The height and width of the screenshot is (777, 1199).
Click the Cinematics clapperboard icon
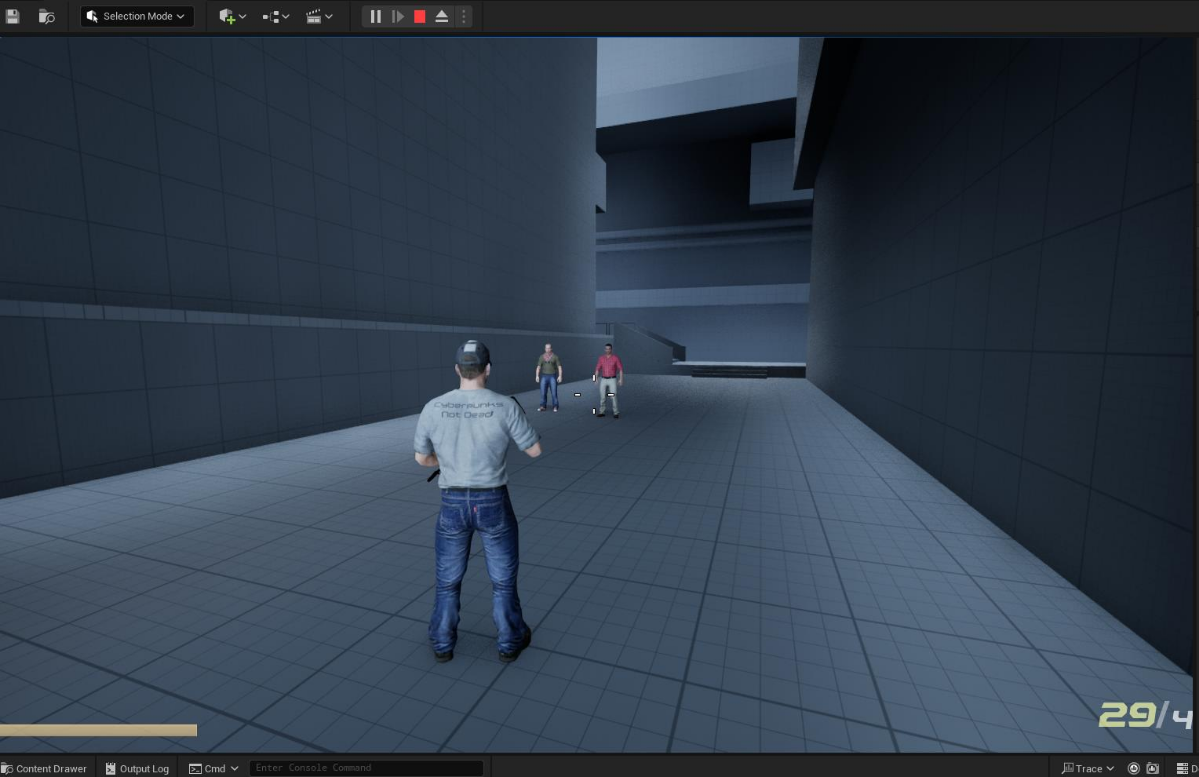click(313, 16)
